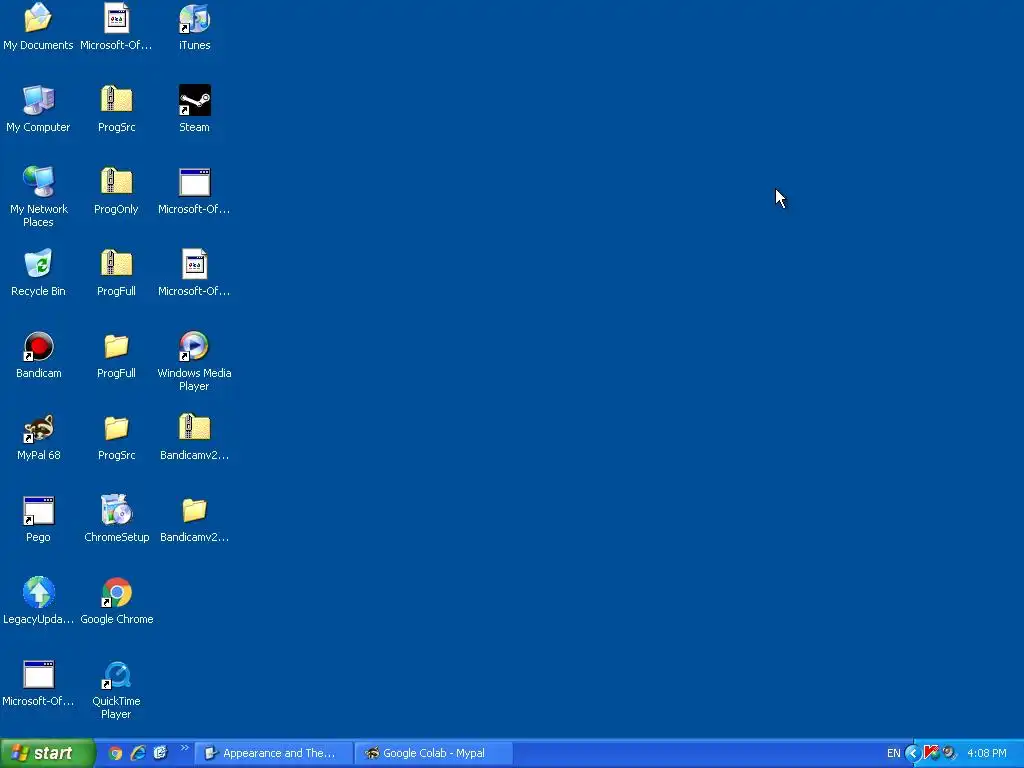Switch to Appearance and Themes taskbar window
The image size is (1024, 768).
pos(274,753)
